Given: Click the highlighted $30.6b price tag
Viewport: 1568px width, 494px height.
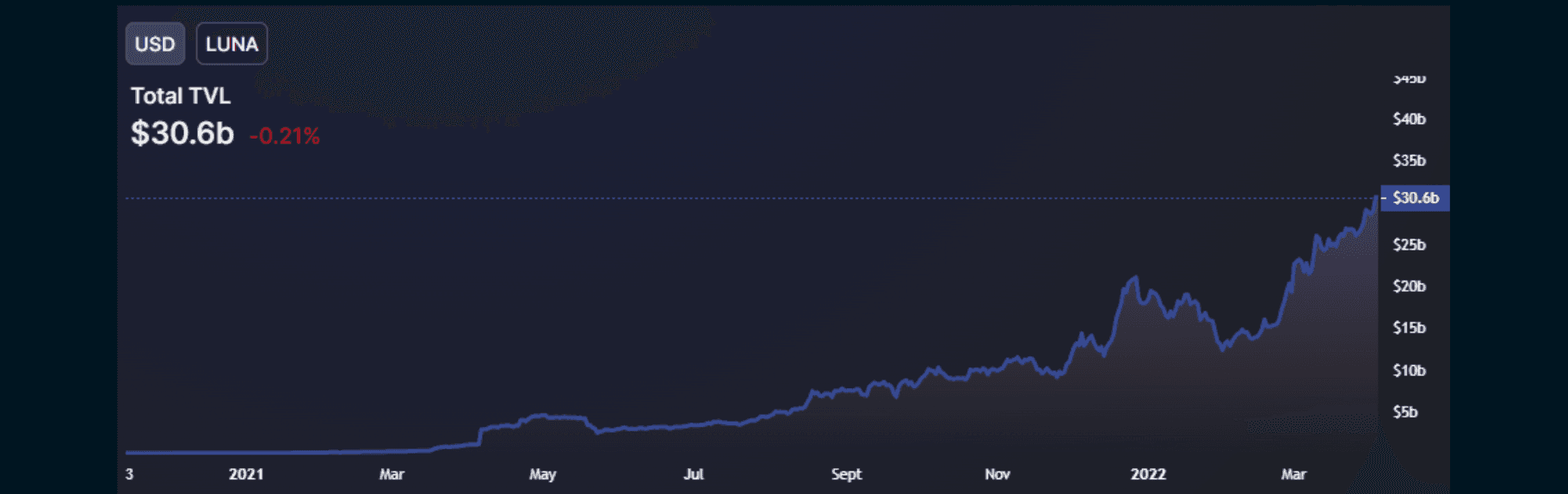Looking at the screenshot, I should [1415, 198].
